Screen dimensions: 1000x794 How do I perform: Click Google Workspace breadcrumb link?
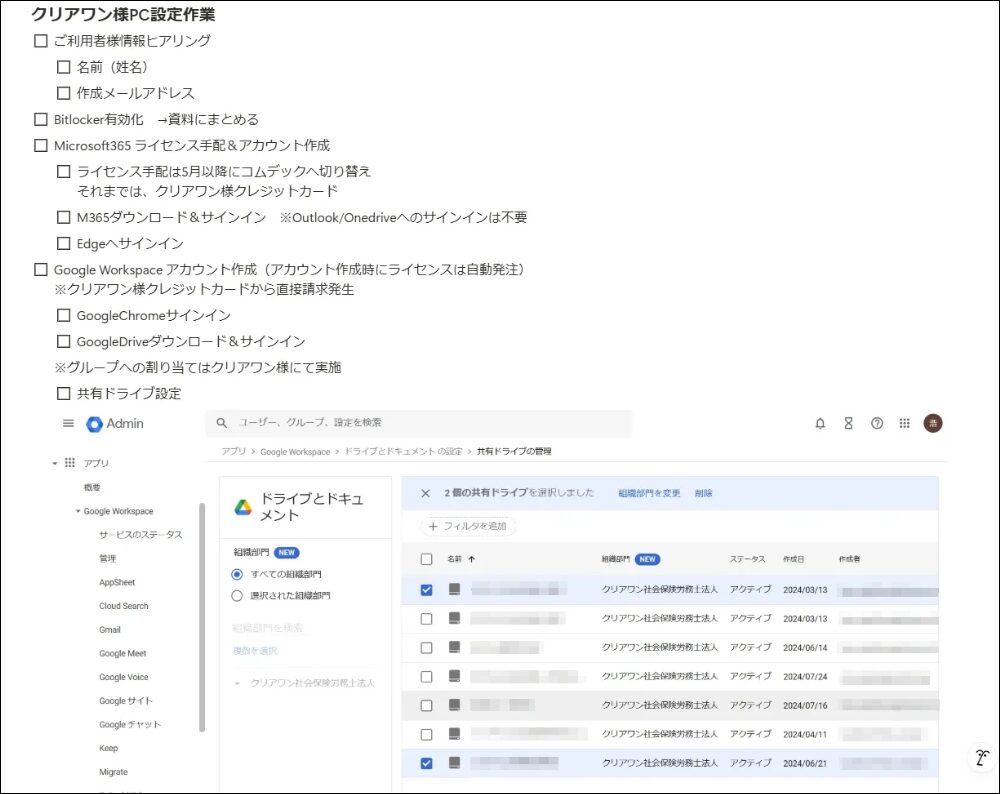[x=295, y=452]
